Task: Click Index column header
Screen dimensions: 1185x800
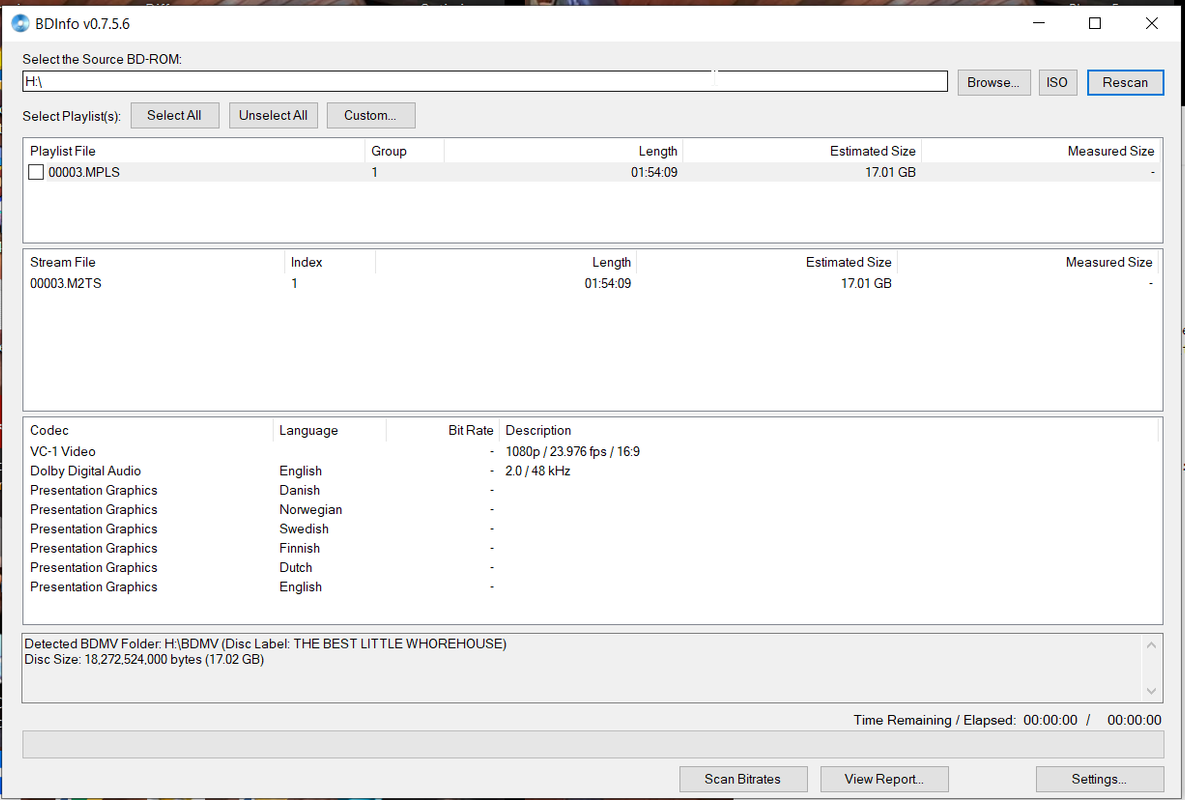Action: [x=330, y=262]
